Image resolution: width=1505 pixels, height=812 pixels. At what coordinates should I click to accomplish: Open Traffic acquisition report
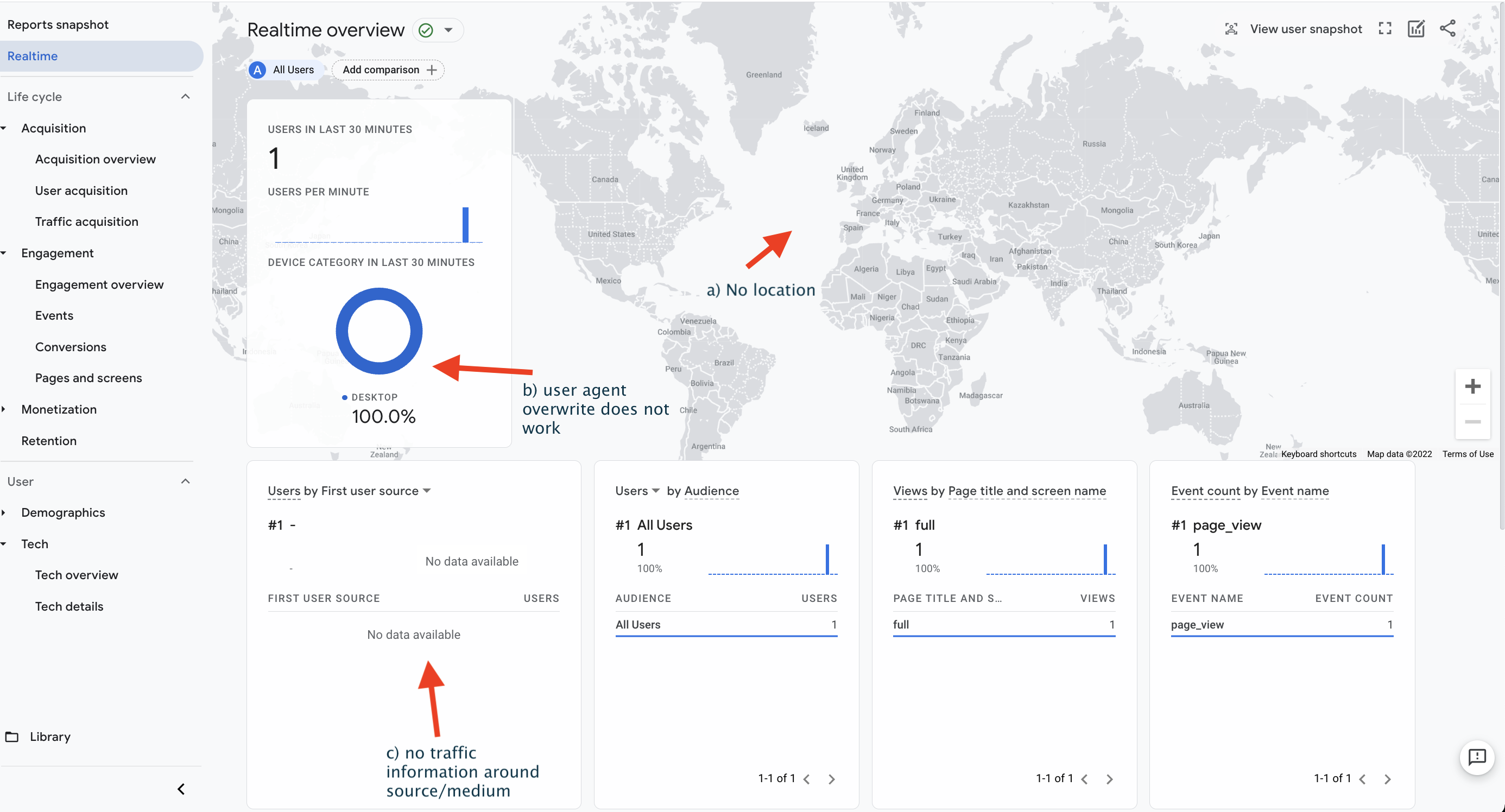click(86, 221)
